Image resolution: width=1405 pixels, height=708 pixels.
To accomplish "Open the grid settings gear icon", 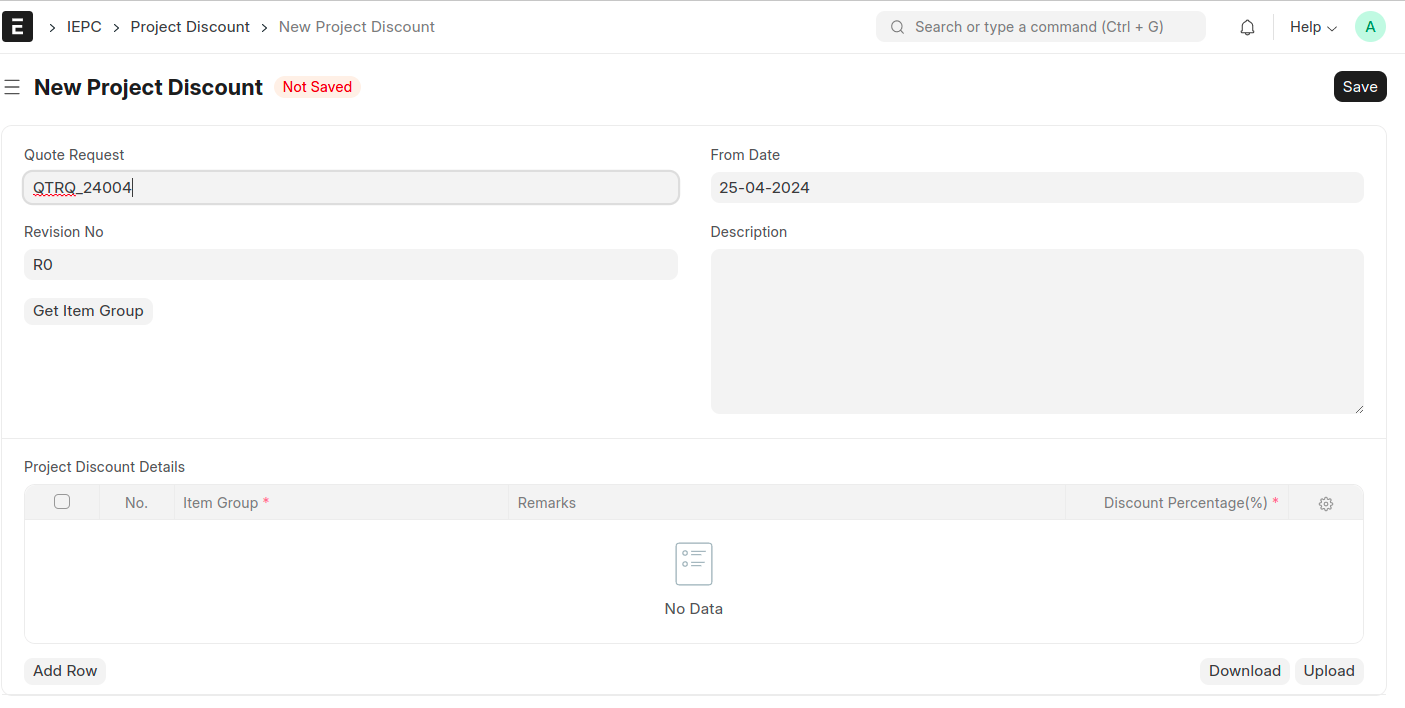I will tap(1326, 503).
